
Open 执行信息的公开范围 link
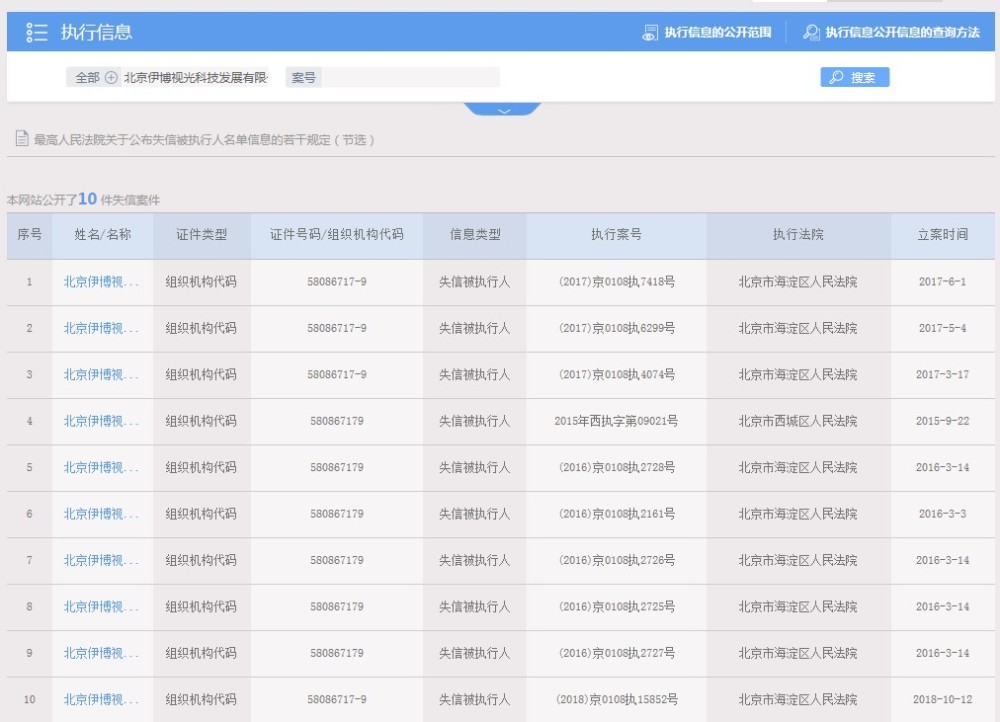click(717, 32)
